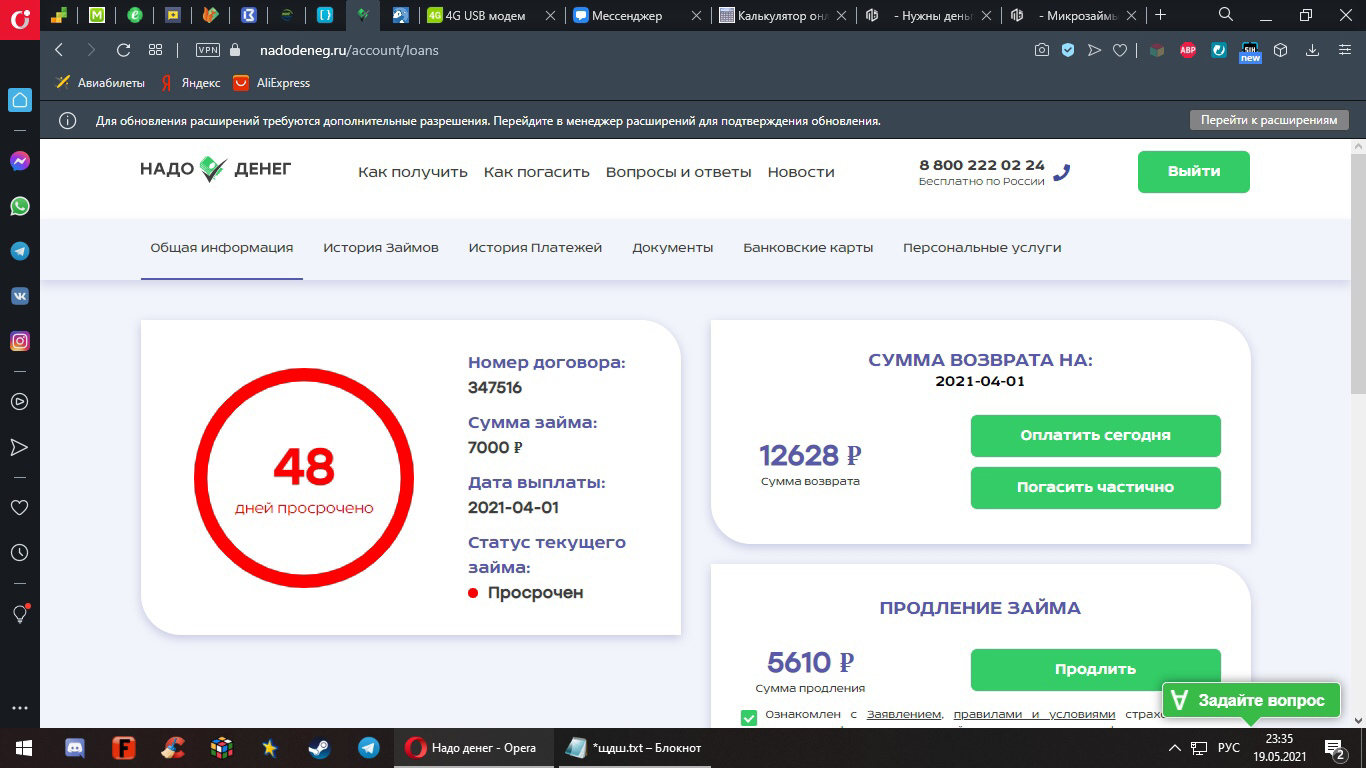The width and height of the screenshot is (1366, 768).
Task: Open the Заявлением link
Action: 904,715
